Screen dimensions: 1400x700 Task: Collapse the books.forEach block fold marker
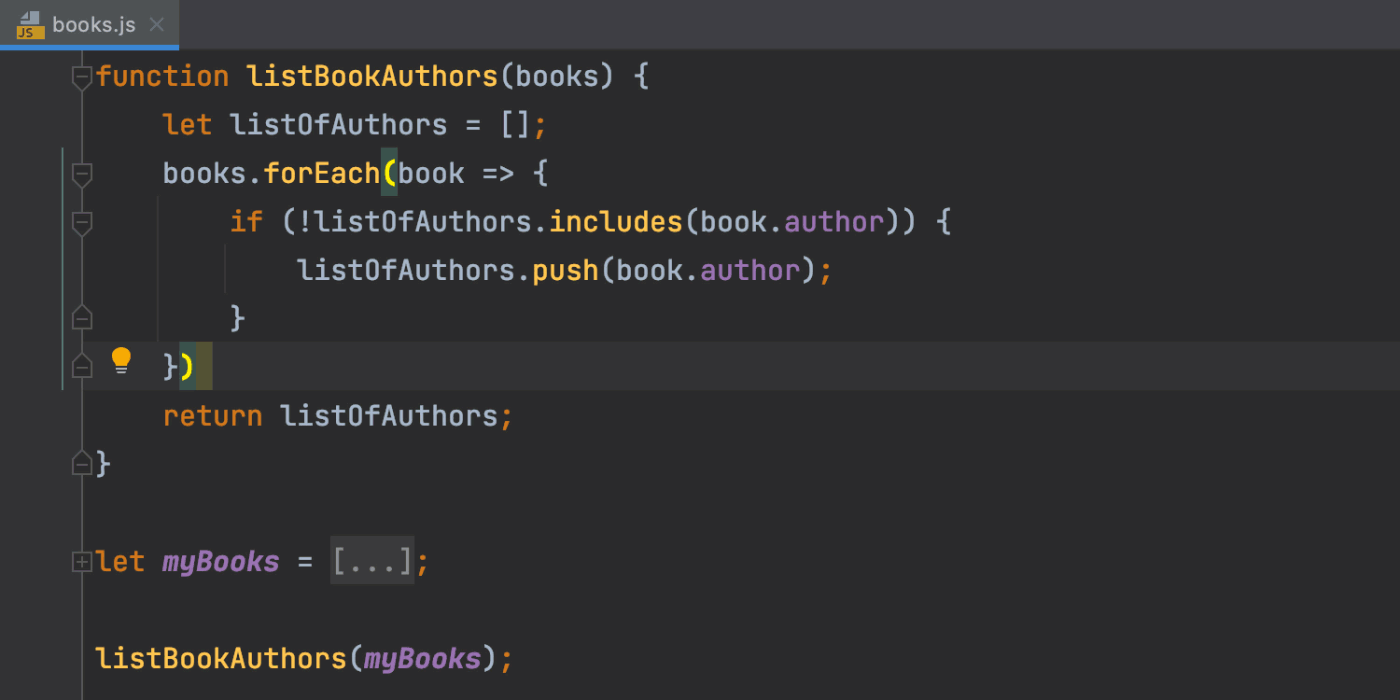82,174
